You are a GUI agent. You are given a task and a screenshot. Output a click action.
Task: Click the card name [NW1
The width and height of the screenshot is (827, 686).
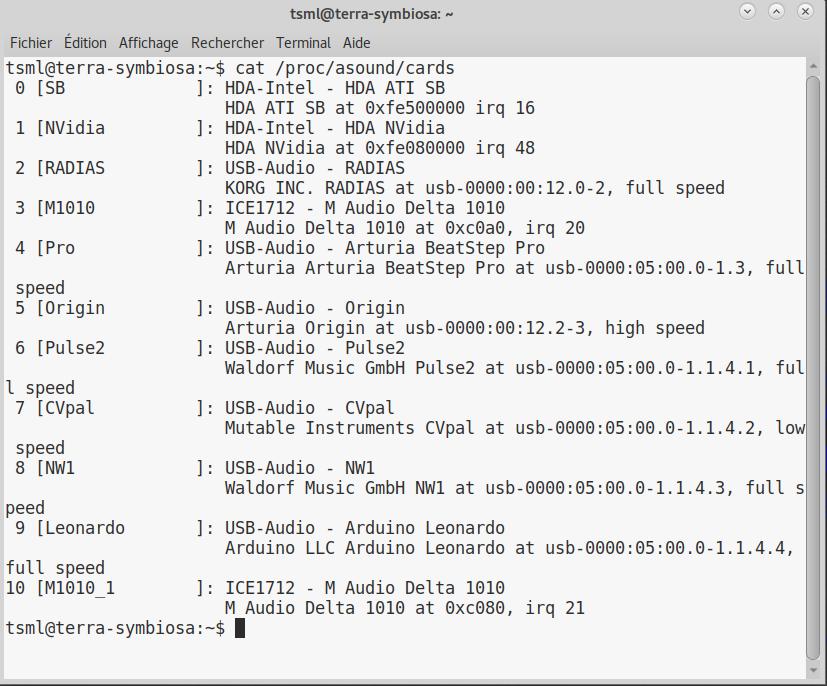coord(55,468)
